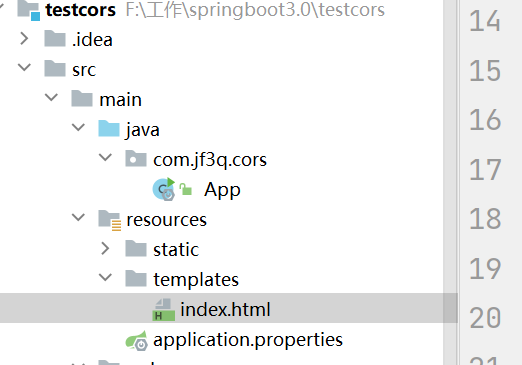522x365 pixels.
Task: Click the application.properties Spring leaf icon
Action: pyautogui.click(x=136, y=340)
